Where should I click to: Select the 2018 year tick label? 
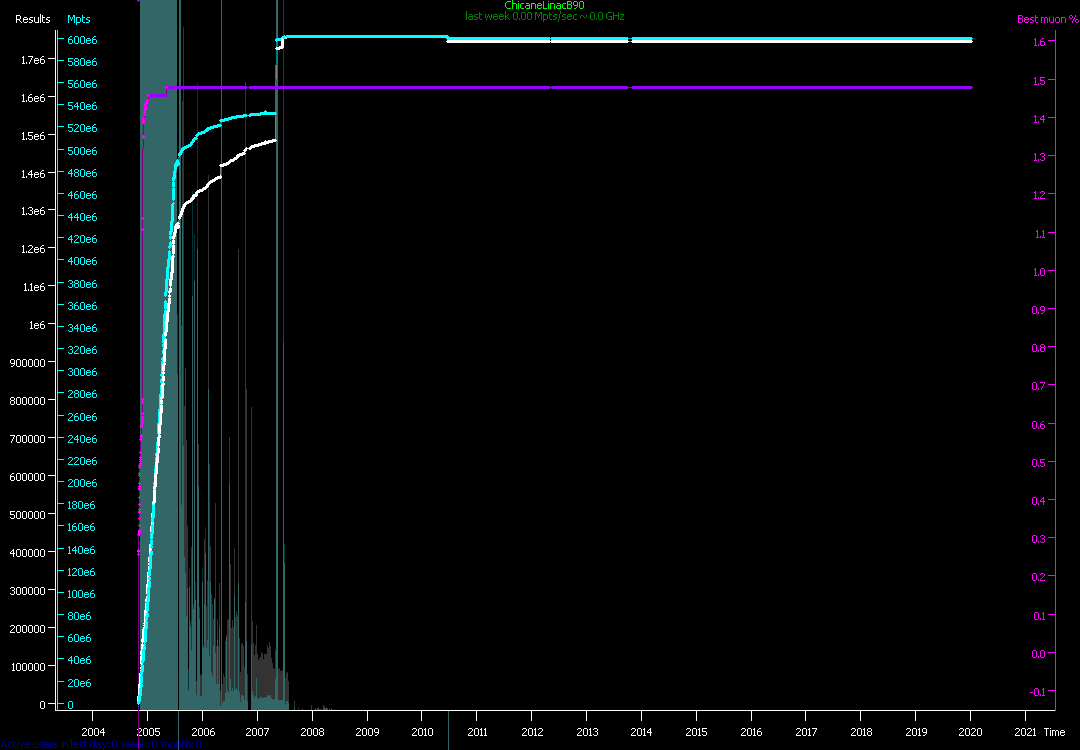(x=861, y=732)
